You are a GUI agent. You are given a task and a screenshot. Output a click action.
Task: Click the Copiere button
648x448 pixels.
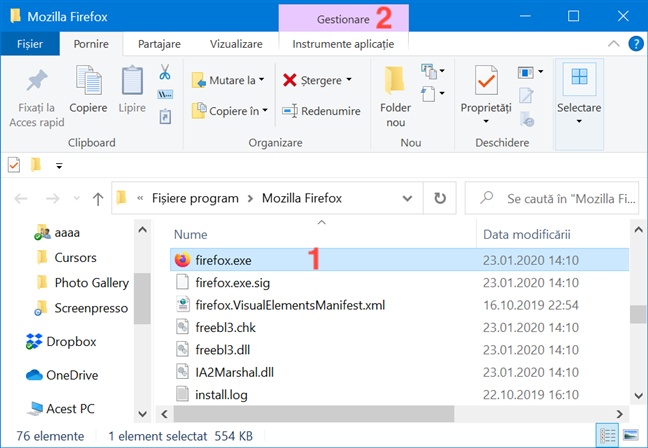pos(88,90)
